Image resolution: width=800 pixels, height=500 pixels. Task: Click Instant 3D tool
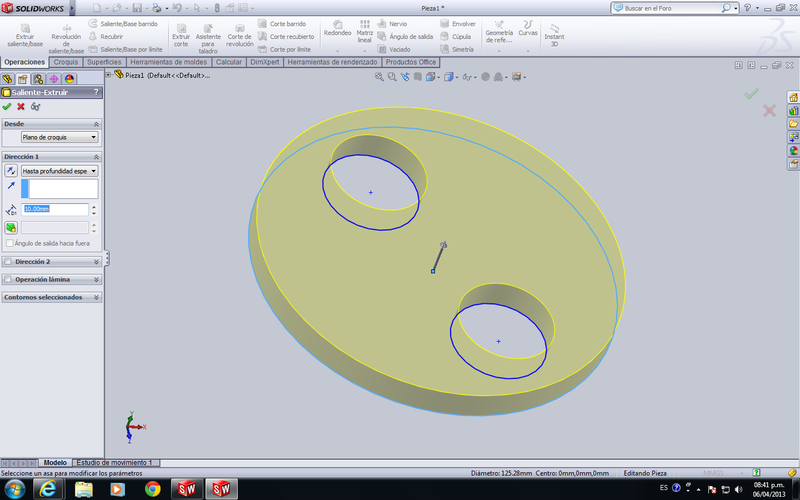(x=554, y=35)
